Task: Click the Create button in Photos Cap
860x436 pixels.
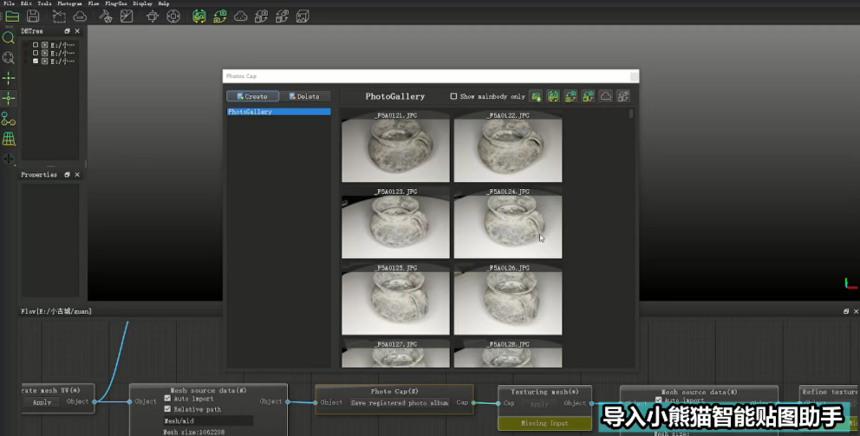Action: click(x=253, y=96)
